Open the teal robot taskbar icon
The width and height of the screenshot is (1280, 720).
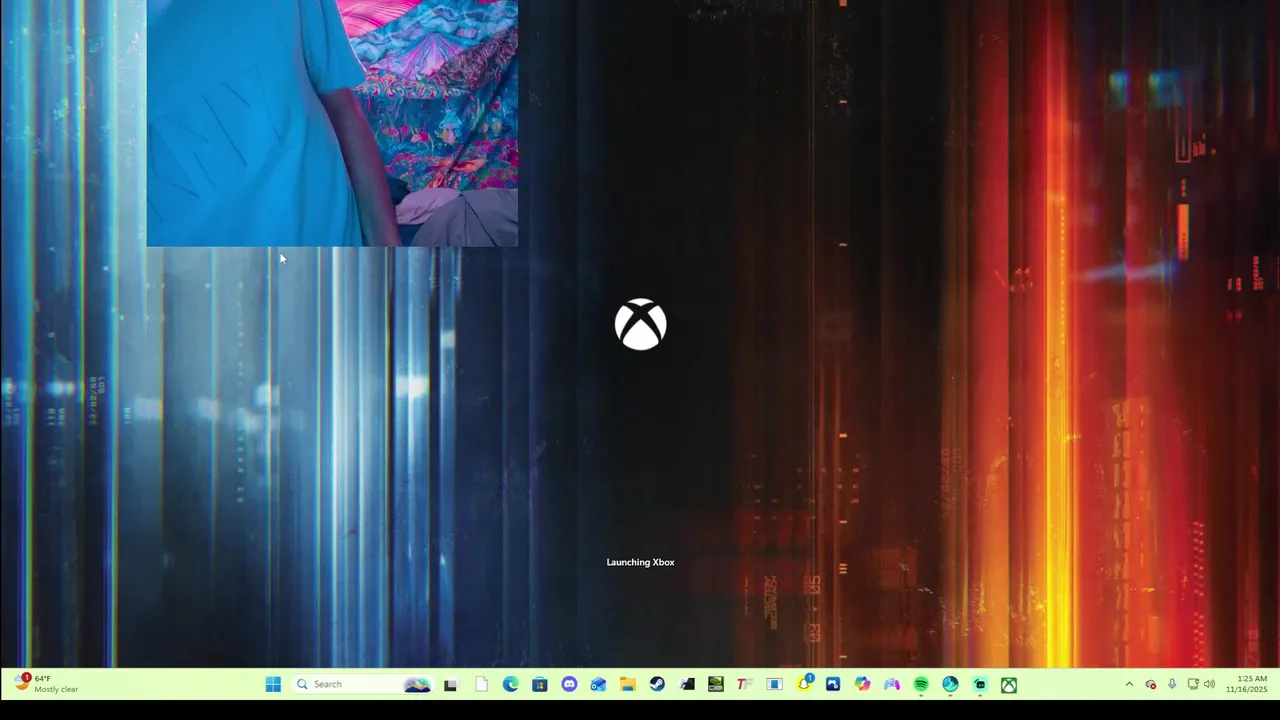click(980, 685)
